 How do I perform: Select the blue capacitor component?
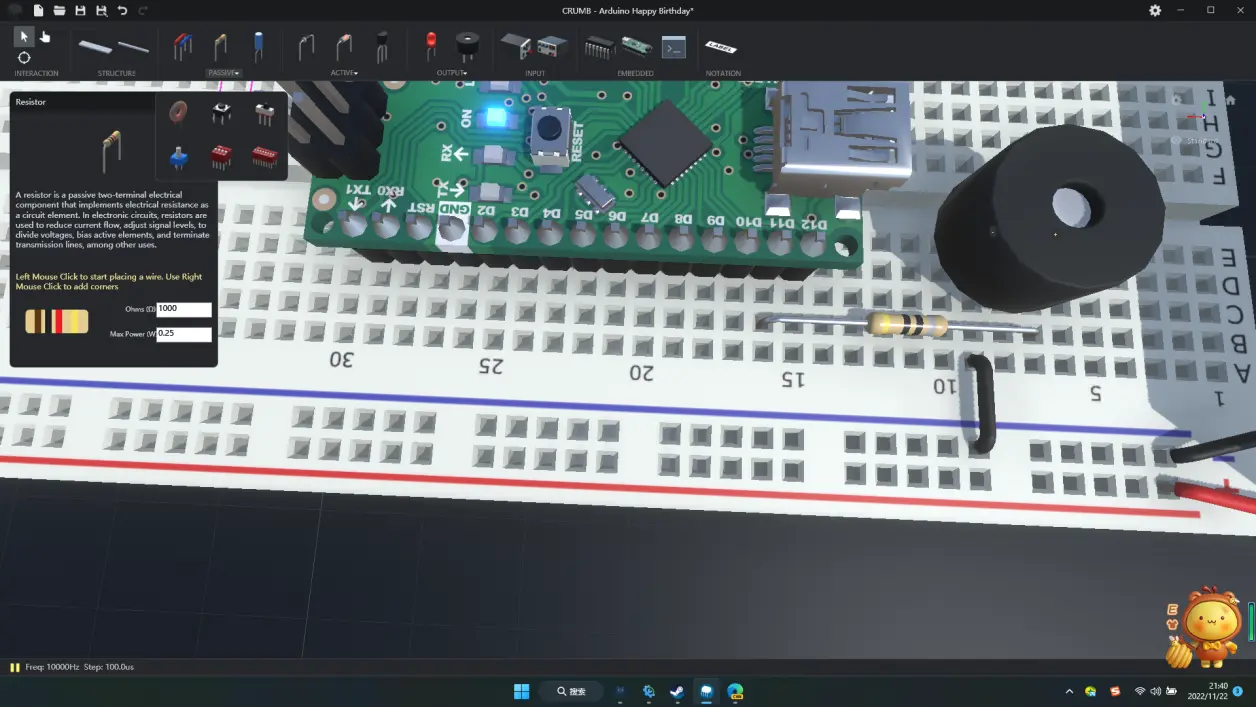[258, 46]
